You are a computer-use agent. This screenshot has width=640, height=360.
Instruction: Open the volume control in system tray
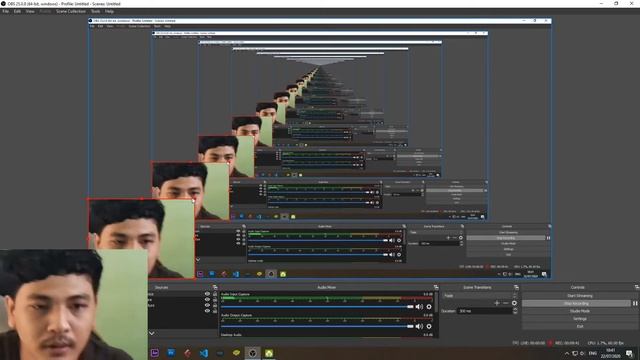[x=582, y=353]
